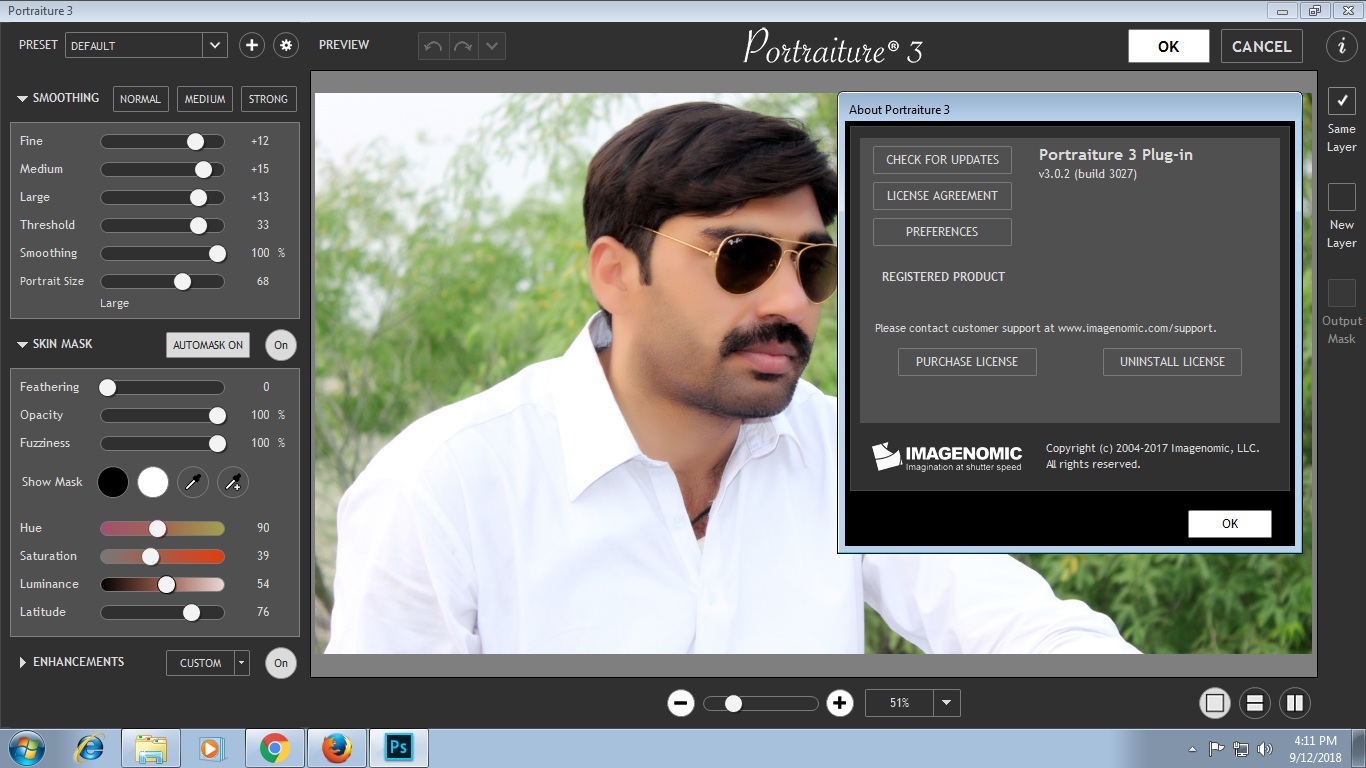Enable New Layer output checkbox
Image resolution: width=1366 pixels, height=768 pixels.
1342,197
